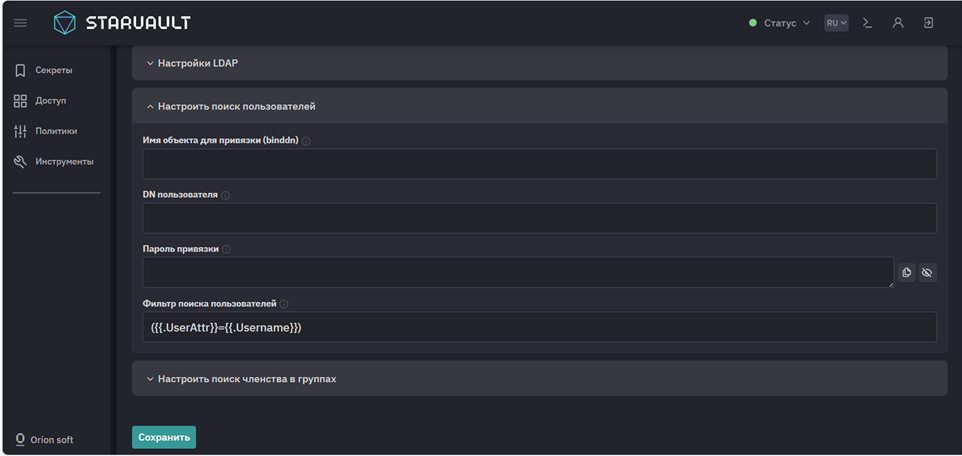Focus the DN пользователя input field
Viewport: 962px width, 456px height.
539,219
